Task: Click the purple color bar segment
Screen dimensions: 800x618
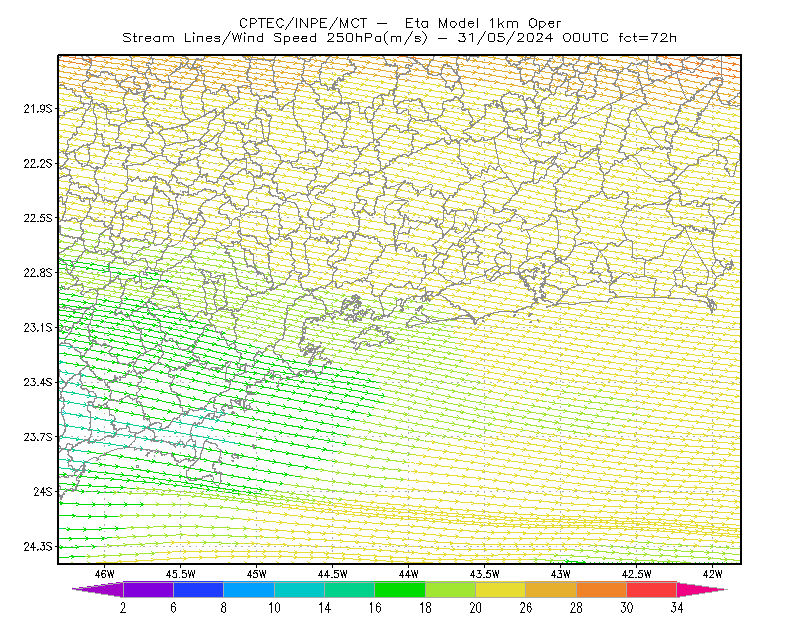Action: pyautogui.click(x=148, y=589)
